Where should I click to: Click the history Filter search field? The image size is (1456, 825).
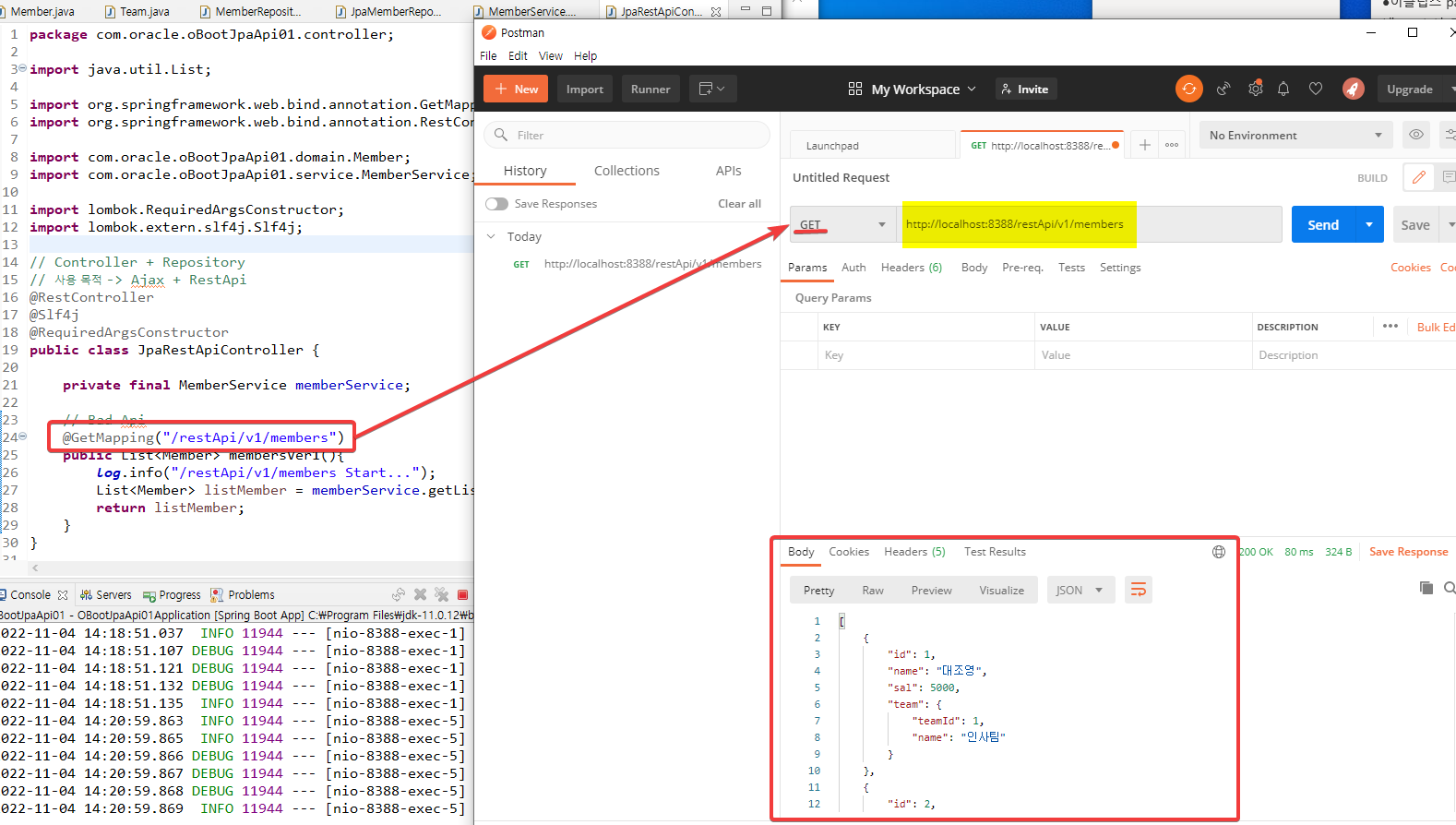click(x=627, y=135)
